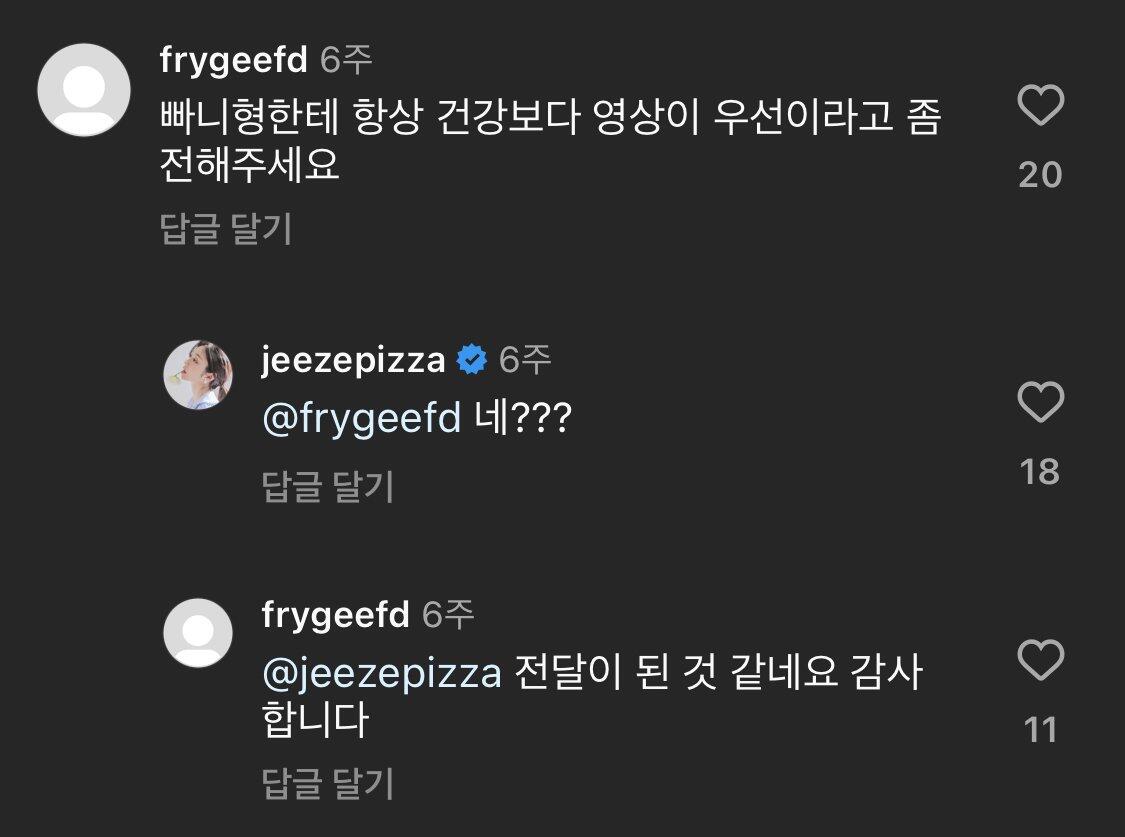Like the '전달이 된 것 같네요' reply
1125x837 pixels.
[x=1040, y=659]
